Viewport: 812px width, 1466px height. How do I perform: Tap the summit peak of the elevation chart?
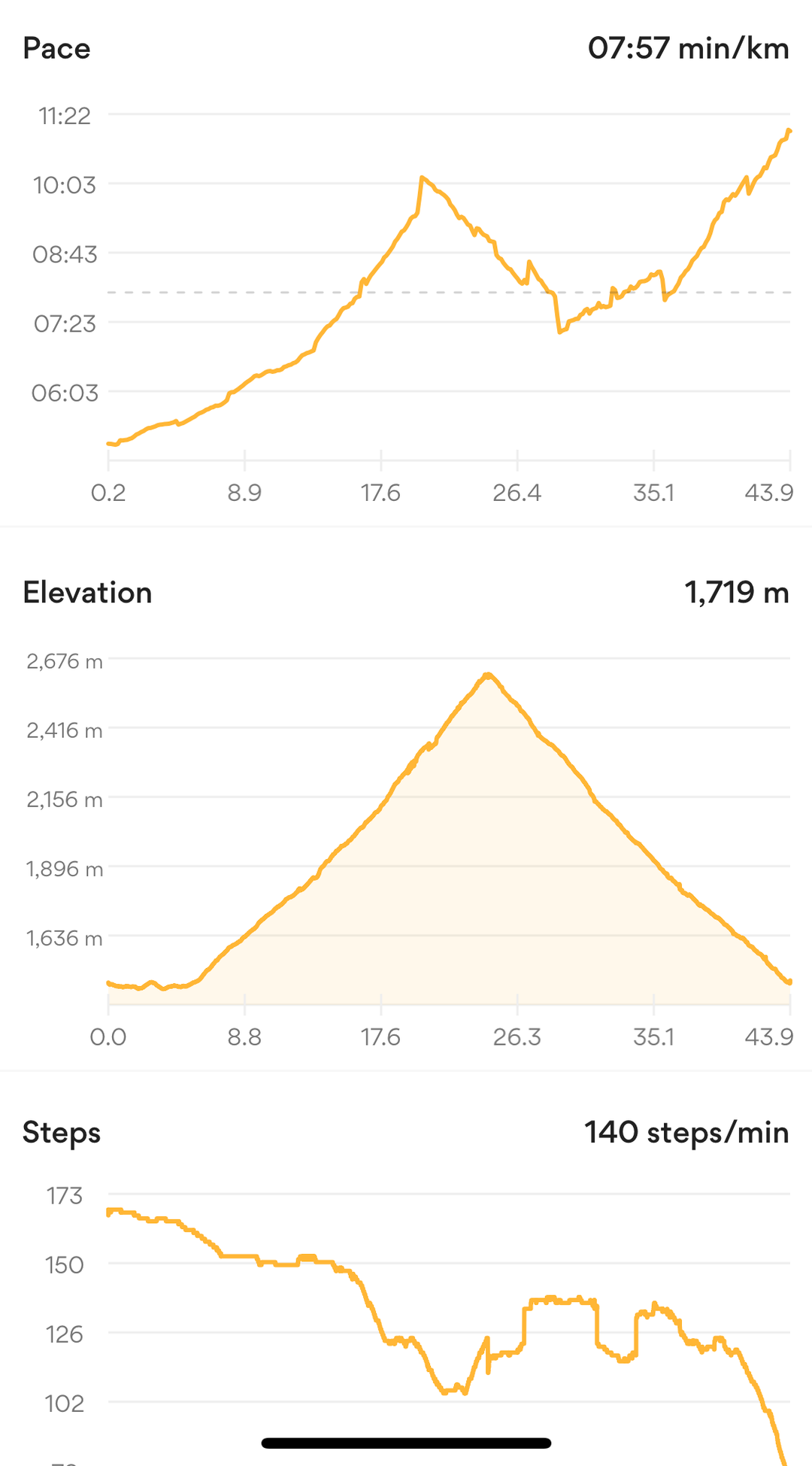pos(488,675)
